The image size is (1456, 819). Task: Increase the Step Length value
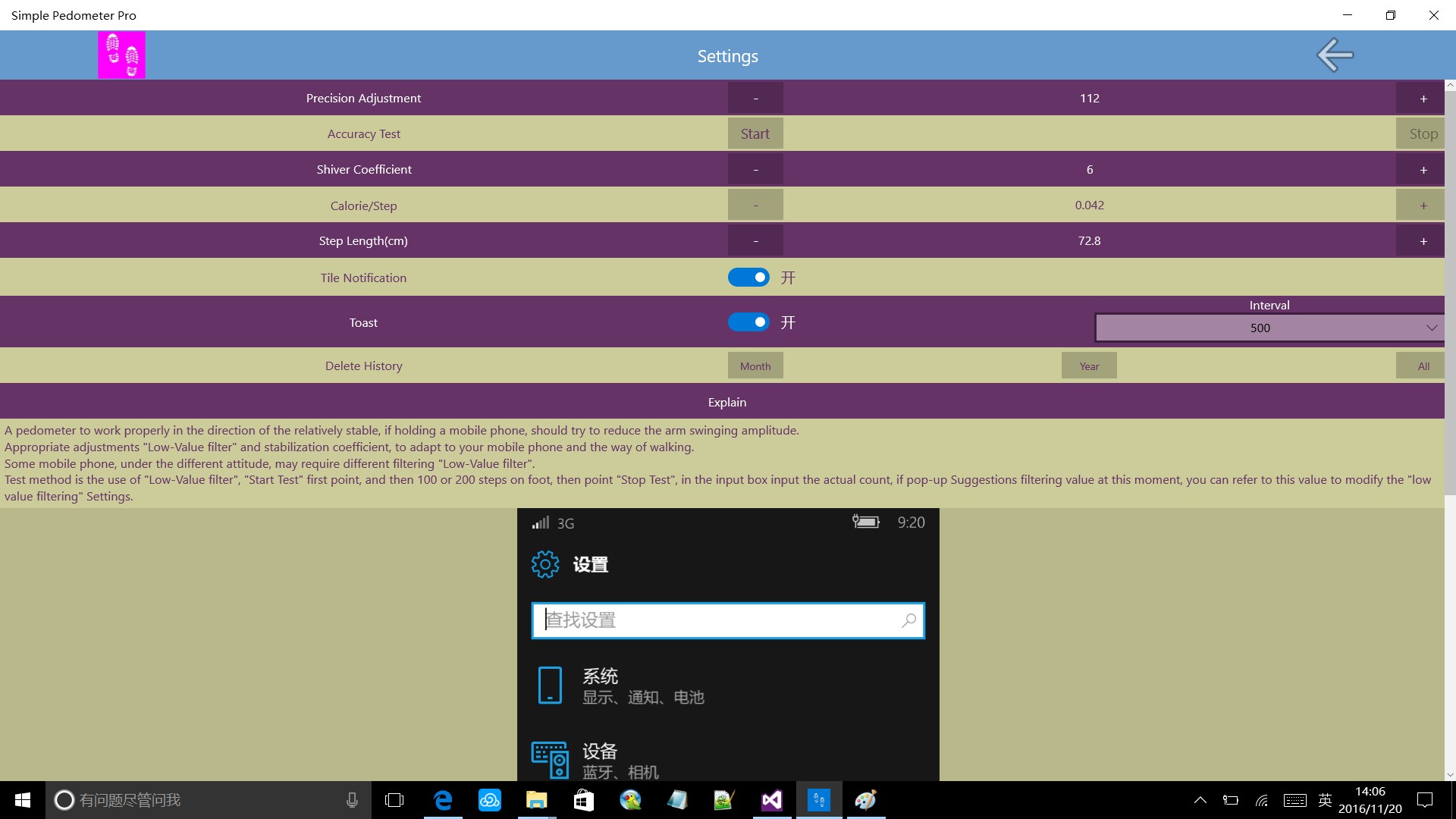coord(1423,241)
